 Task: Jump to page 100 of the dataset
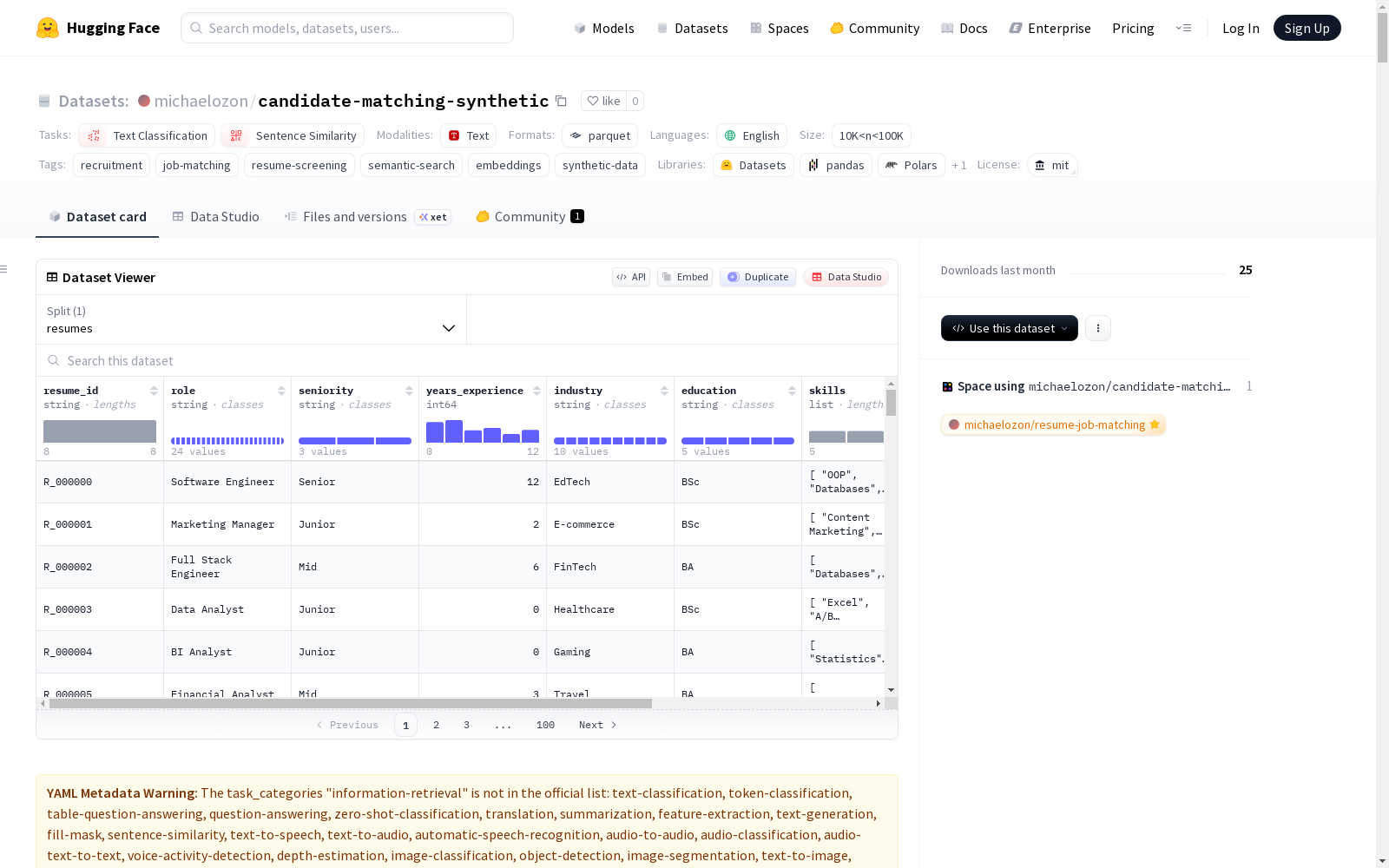click(545, 725)
